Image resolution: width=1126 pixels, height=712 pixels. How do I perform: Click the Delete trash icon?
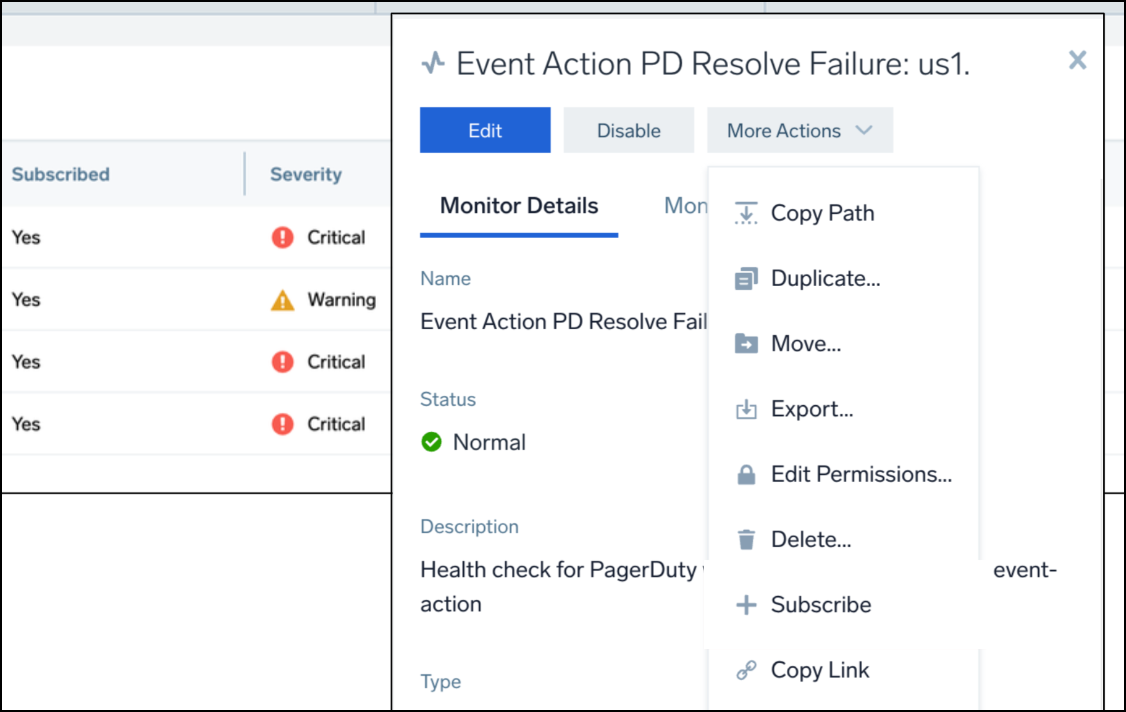[746, 539]
